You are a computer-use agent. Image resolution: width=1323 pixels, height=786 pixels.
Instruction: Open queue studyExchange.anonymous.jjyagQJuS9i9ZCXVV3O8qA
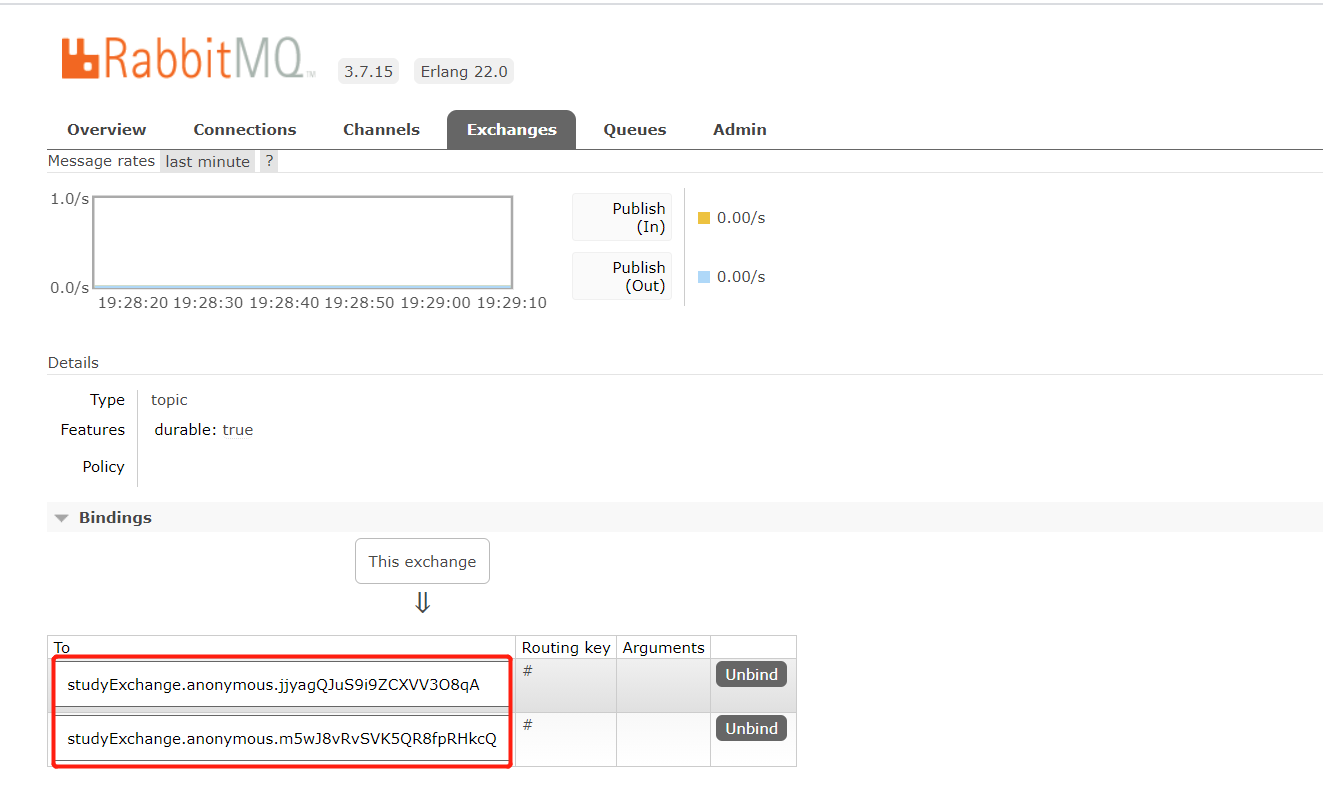click(x=273, y=685)
